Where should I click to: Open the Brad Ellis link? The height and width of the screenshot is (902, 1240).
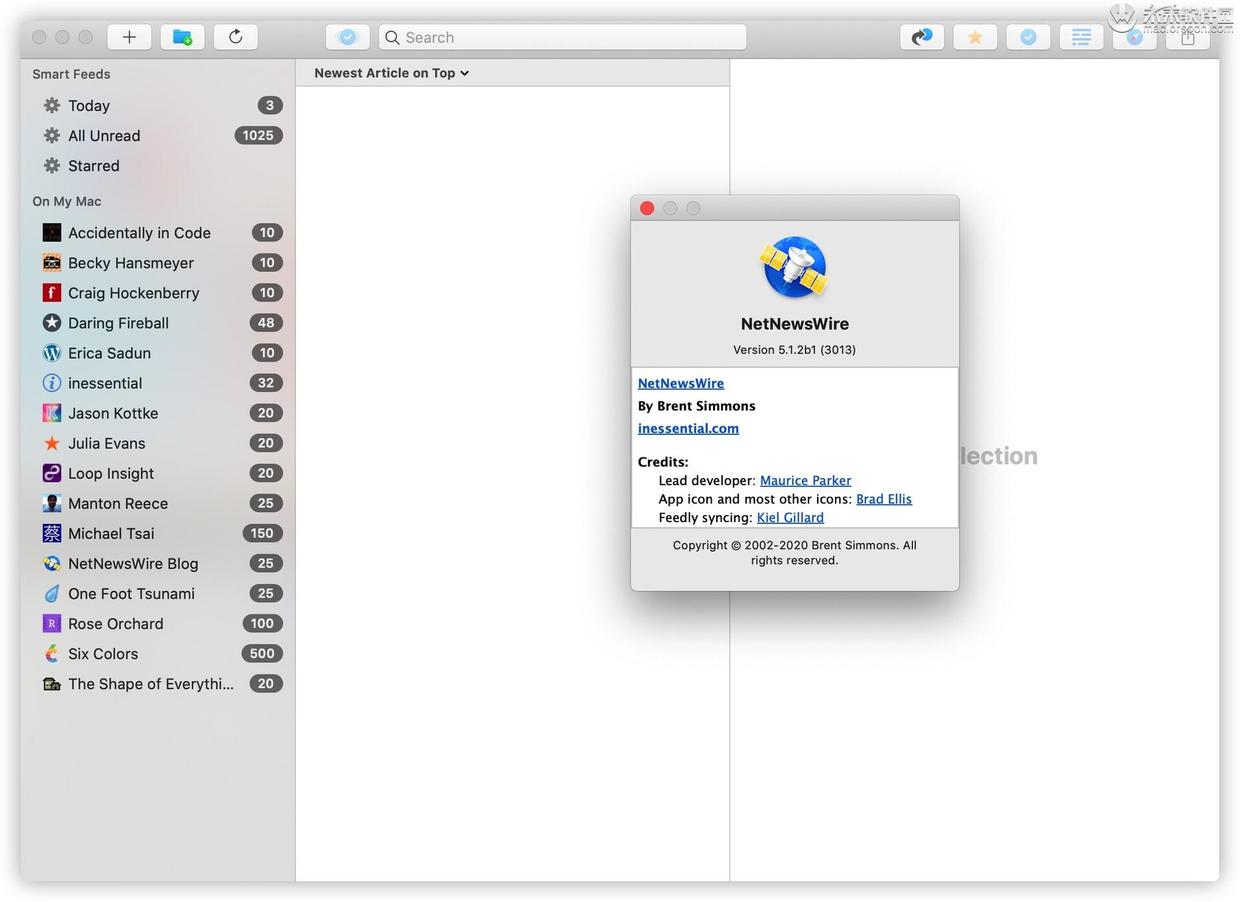click(884, 498)
